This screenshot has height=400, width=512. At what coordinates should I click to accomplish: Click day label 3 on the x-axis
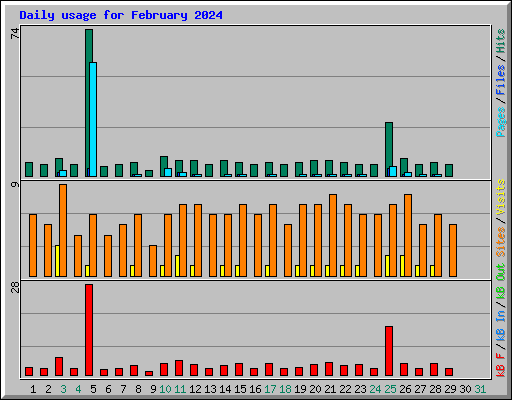tap(63, 389)
